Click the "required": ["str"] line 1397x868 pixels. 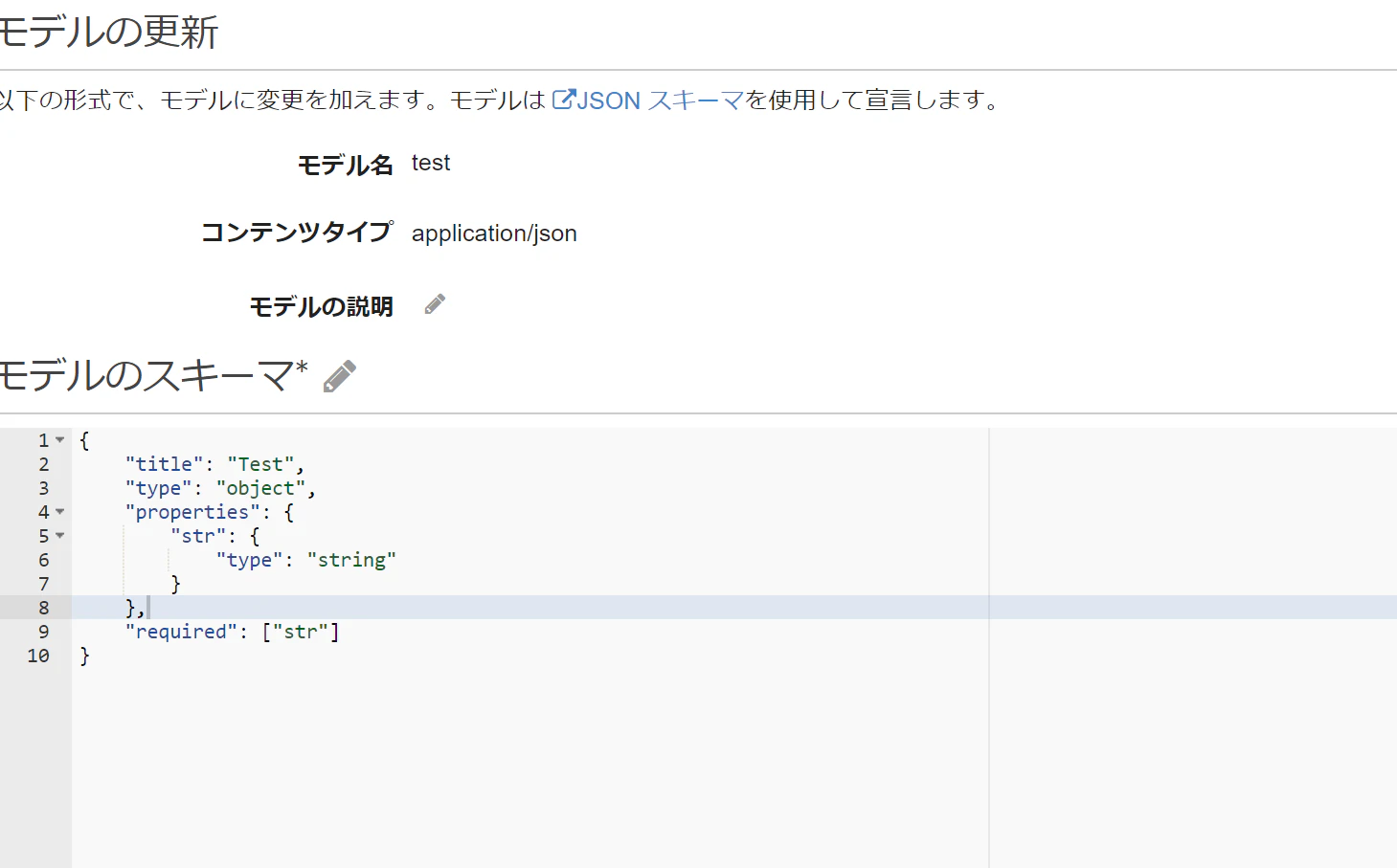click(x=233, y=632)
